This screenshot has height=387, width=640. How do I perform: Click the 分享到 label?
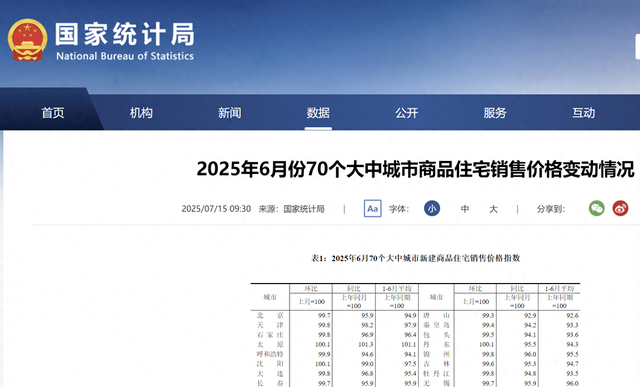click(x=551, y=209)
